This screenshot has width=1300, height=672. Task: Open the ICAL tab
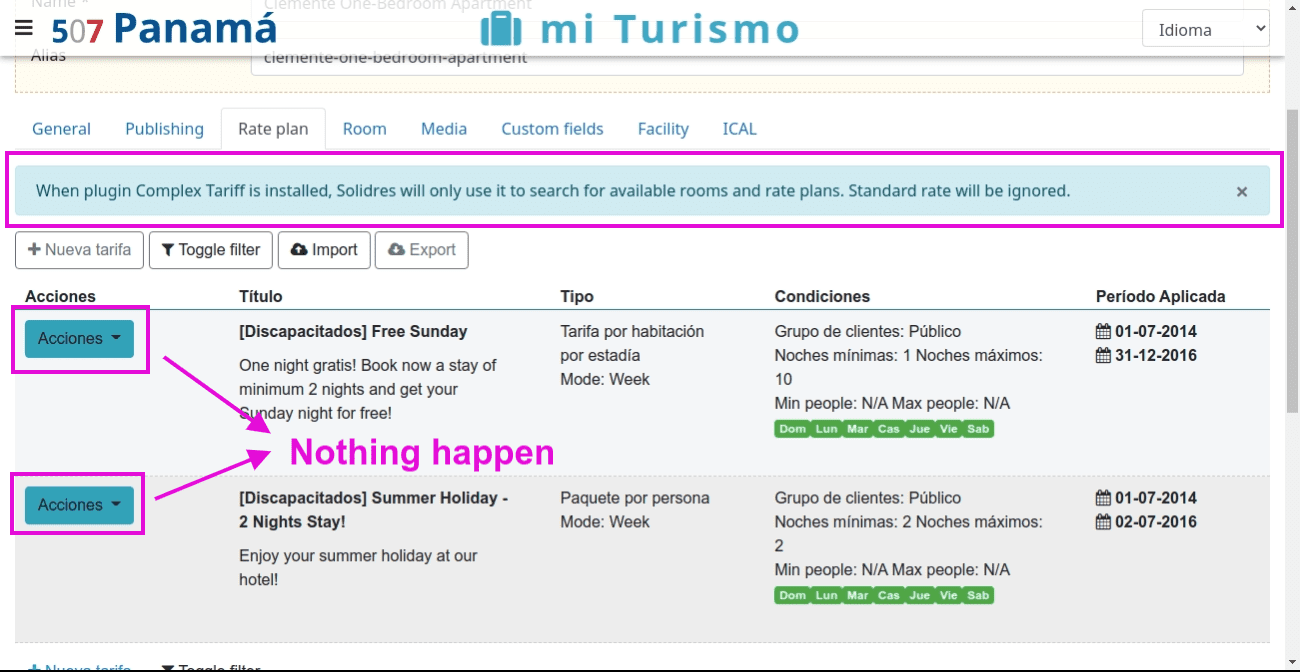pos(739,129)
